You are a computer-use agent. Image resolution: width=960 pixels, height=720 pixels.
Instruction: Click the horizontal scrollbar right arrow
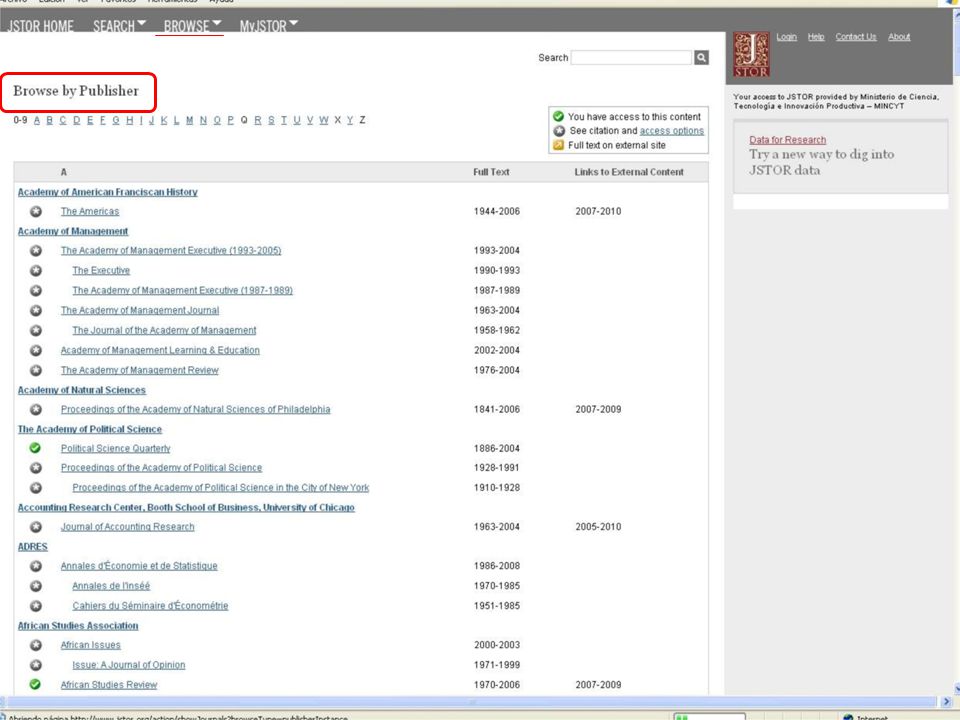[x=947, y=702]
